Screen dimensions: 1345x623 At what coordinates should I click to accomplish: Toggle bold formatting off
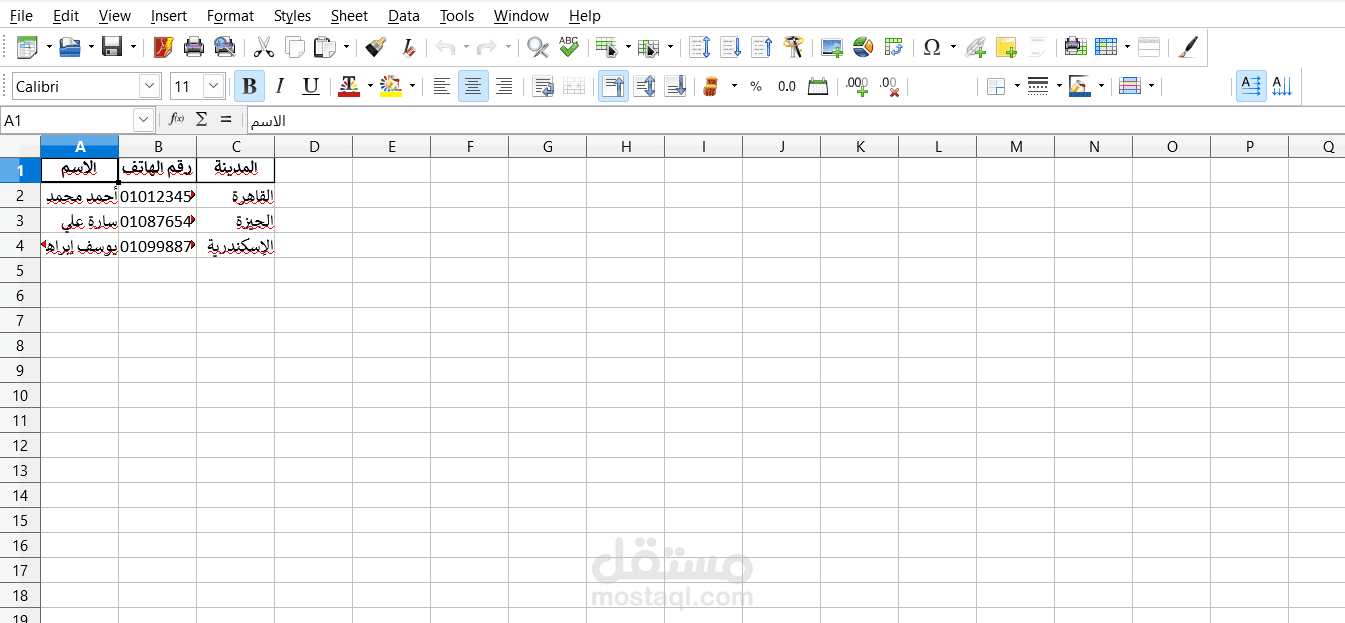click(249, 87)
